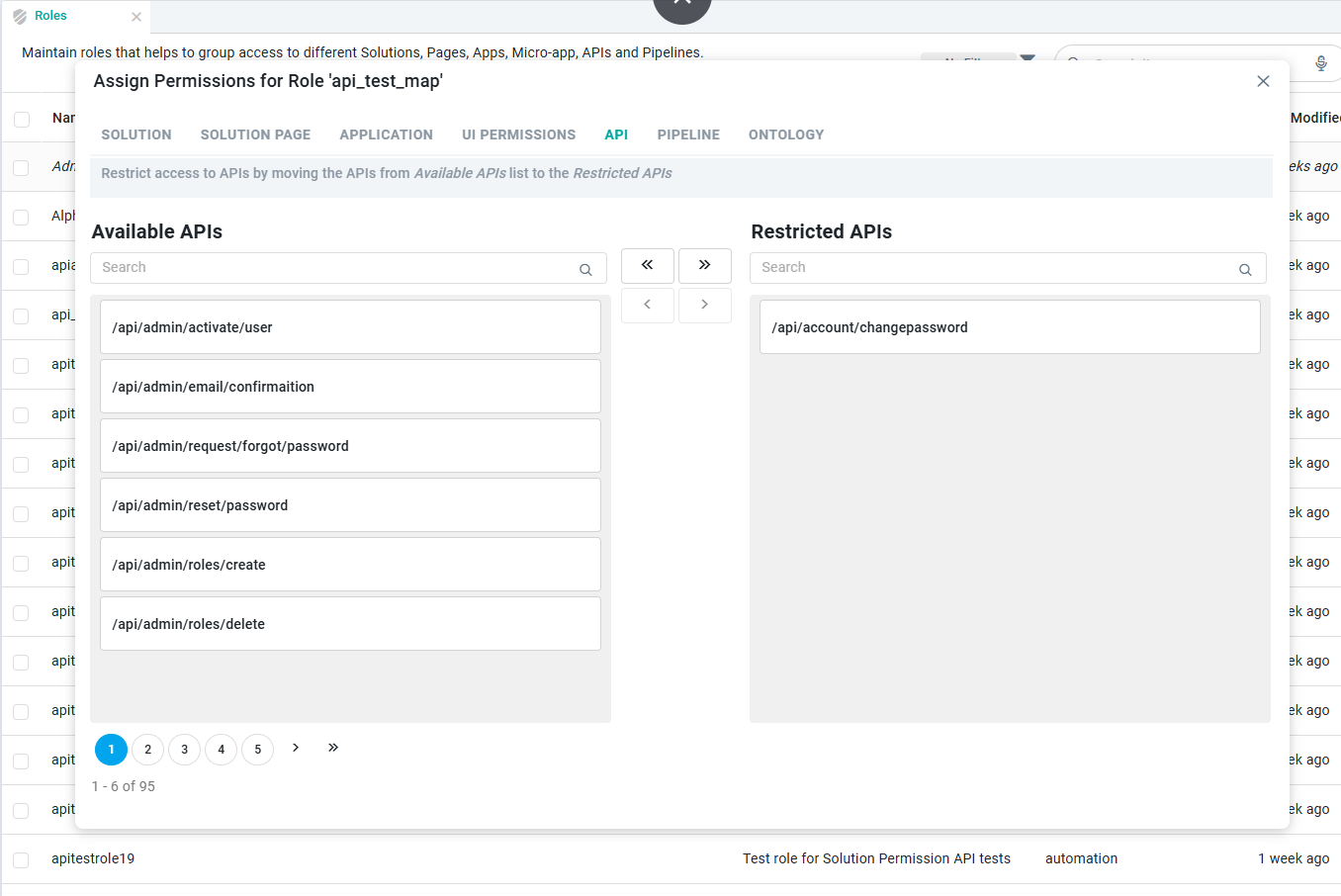Move all APIs to Restricted list

coord(704,265)
